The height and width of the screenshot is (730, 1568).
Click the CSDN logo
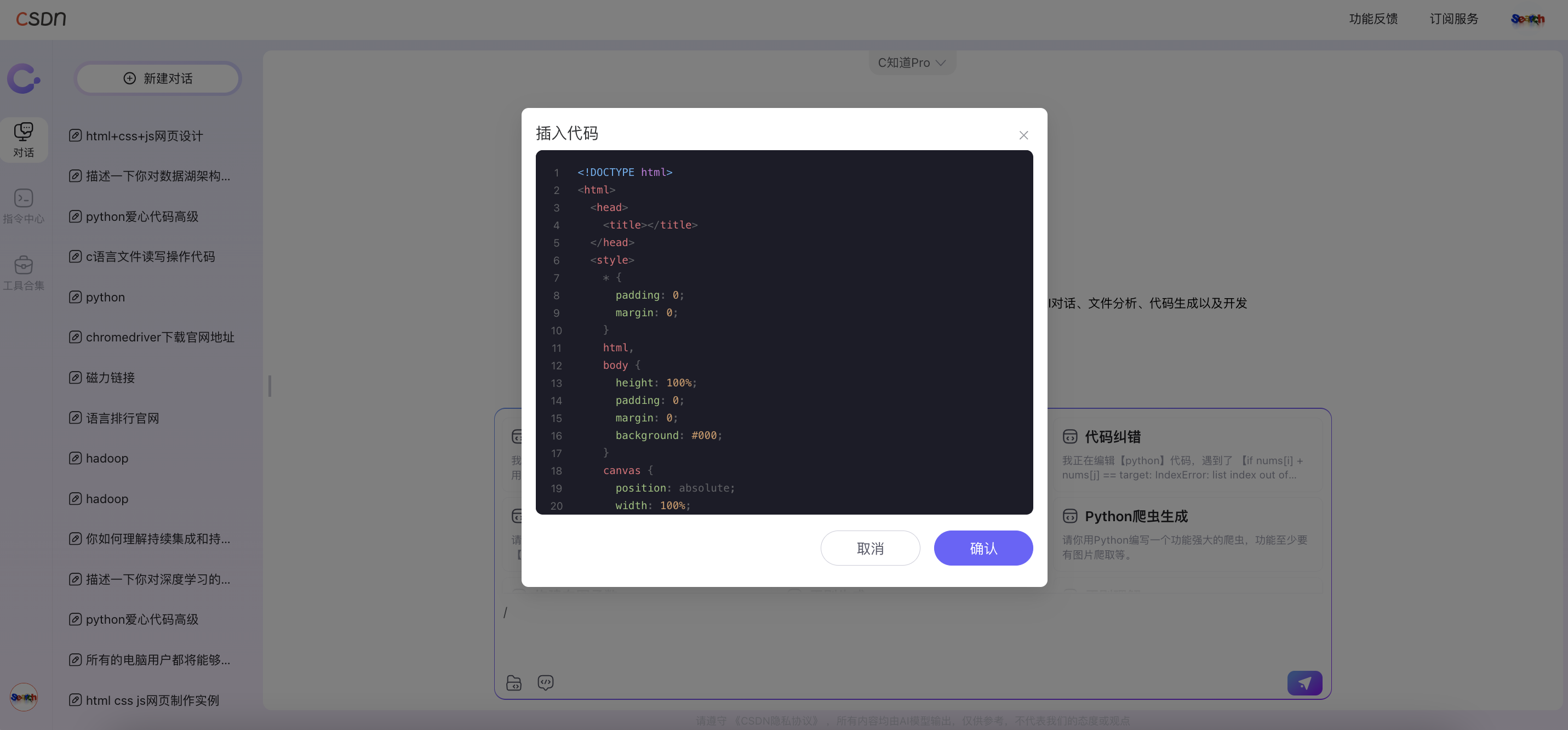pos(41,19)
